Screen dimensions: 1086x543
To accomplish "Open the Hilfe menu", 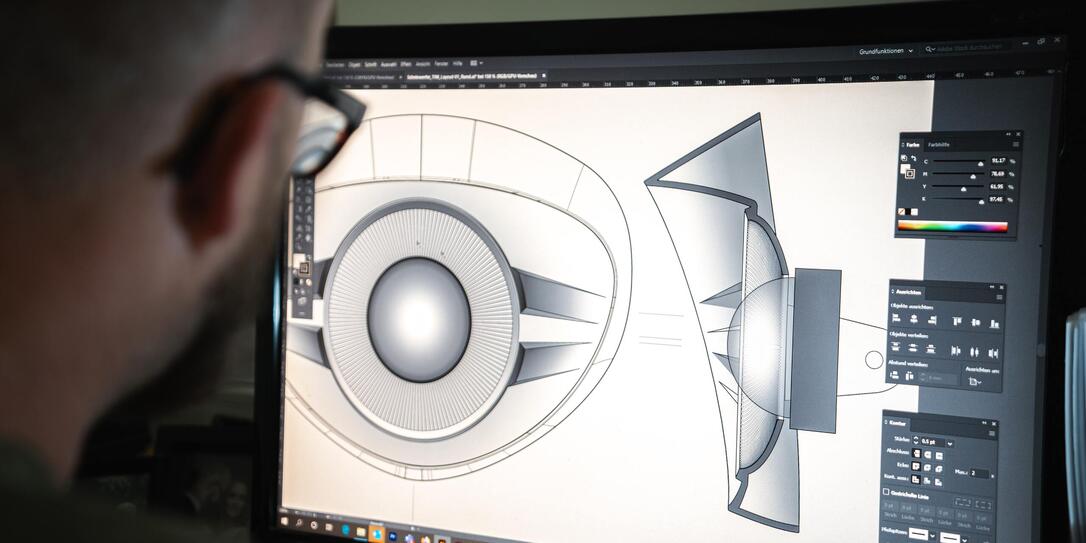I will pos(458,63).
